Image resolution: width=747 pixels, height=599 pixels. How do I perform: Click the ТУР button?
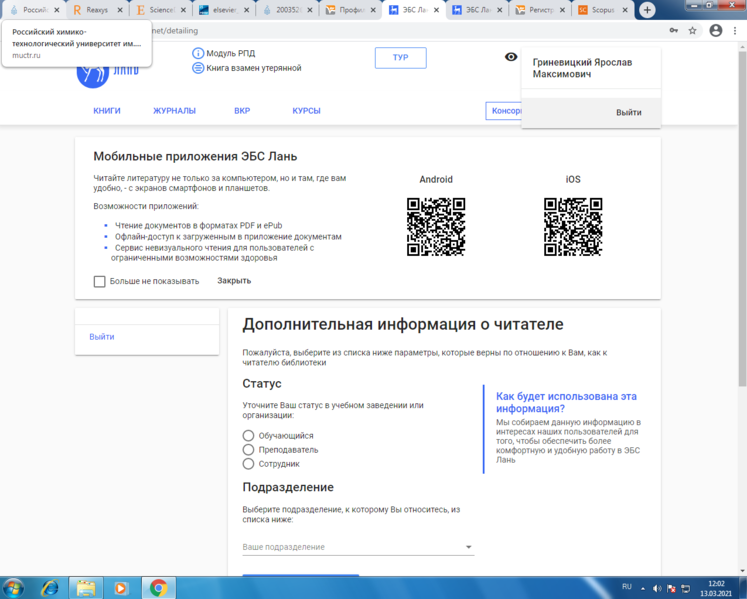click(x=401, y=58)
